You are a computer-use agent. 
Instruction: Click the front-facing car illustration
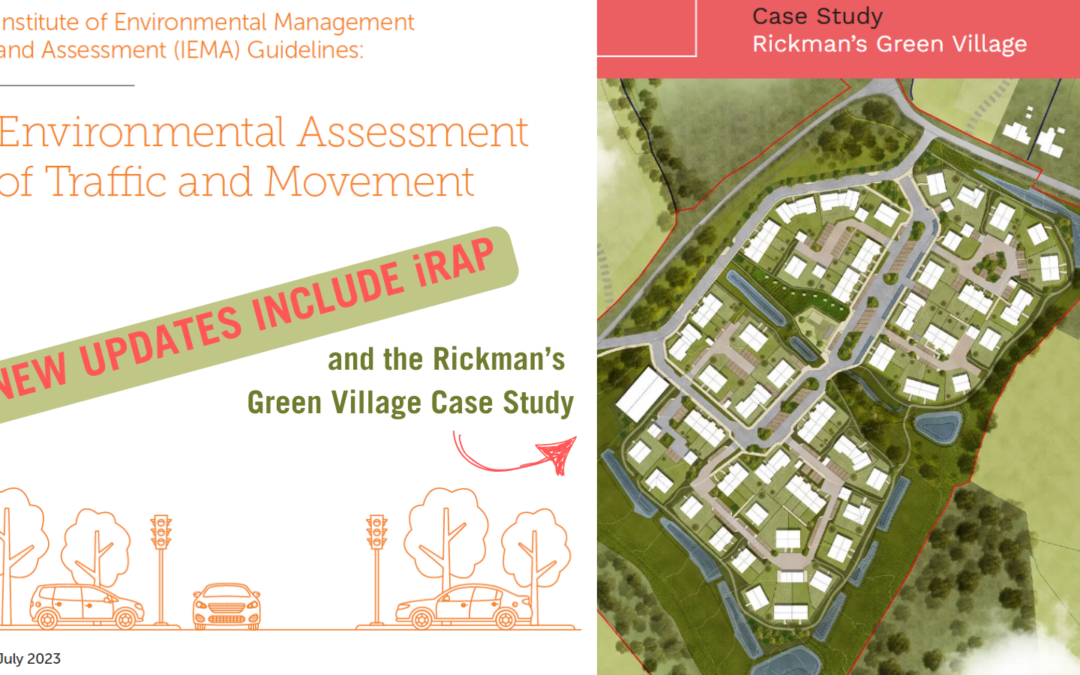click(227, 606)
